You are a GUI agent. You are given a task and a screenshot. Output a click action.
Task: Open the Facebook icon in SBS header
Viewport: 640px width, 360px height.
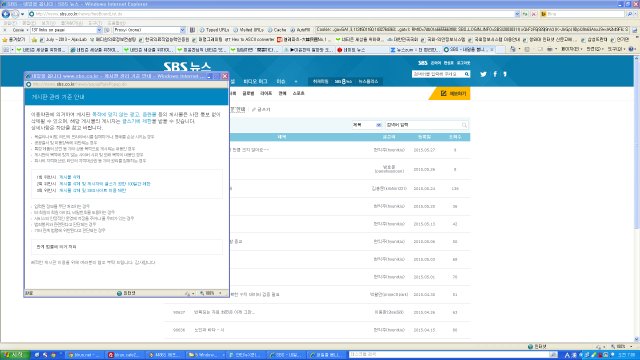pyautogui.click(x=495, y=74)
